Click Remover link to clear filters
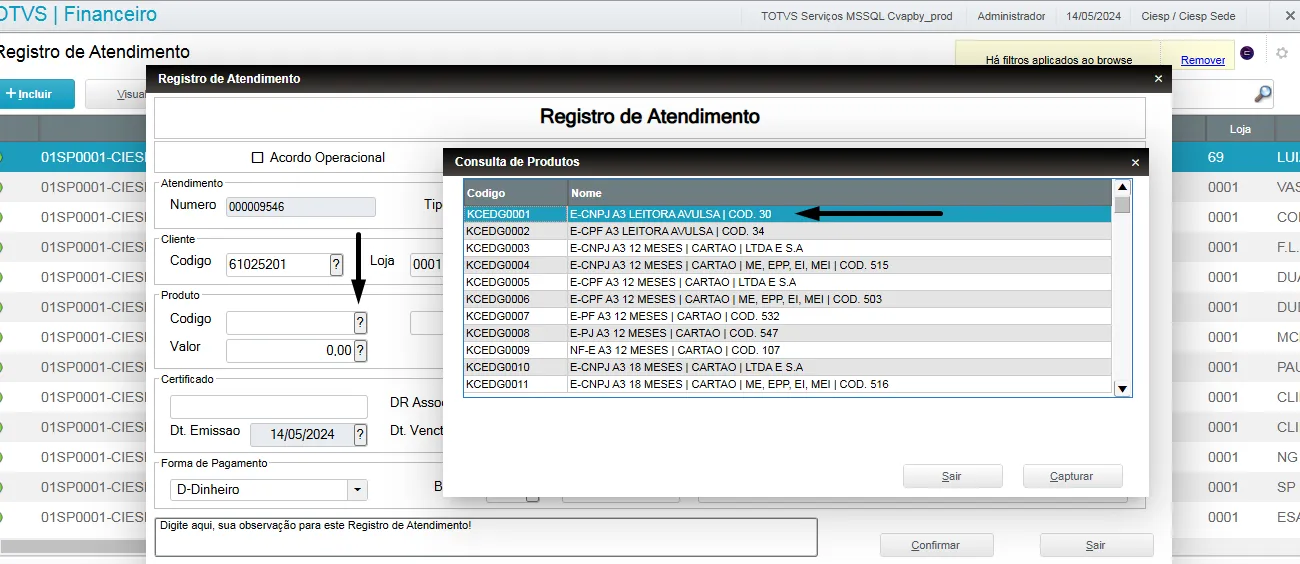This screenshot has height=564, width=1300. [1202, 60]
